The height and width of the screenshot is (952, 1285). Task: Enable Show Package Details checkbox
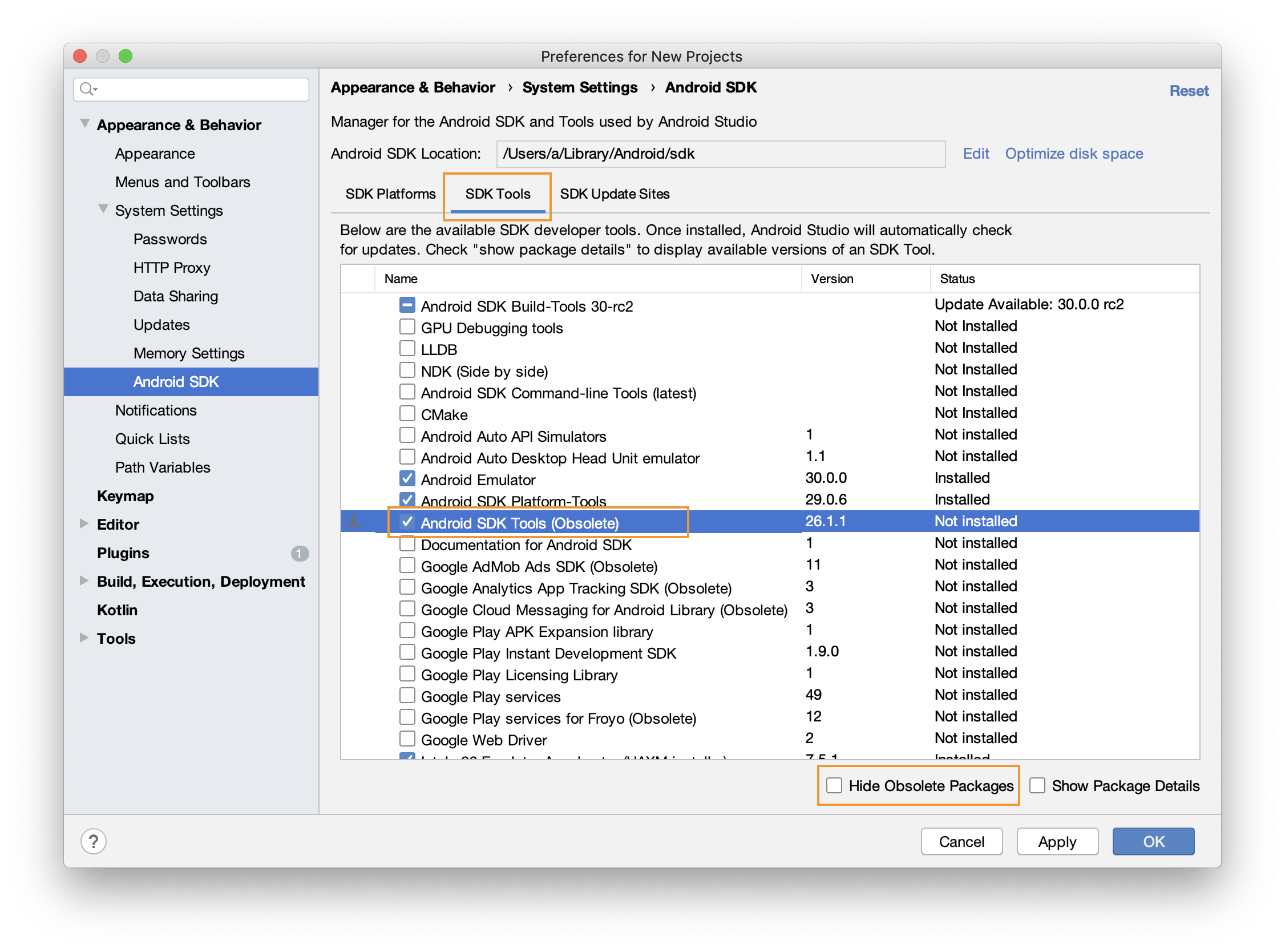coord(1037,785)
